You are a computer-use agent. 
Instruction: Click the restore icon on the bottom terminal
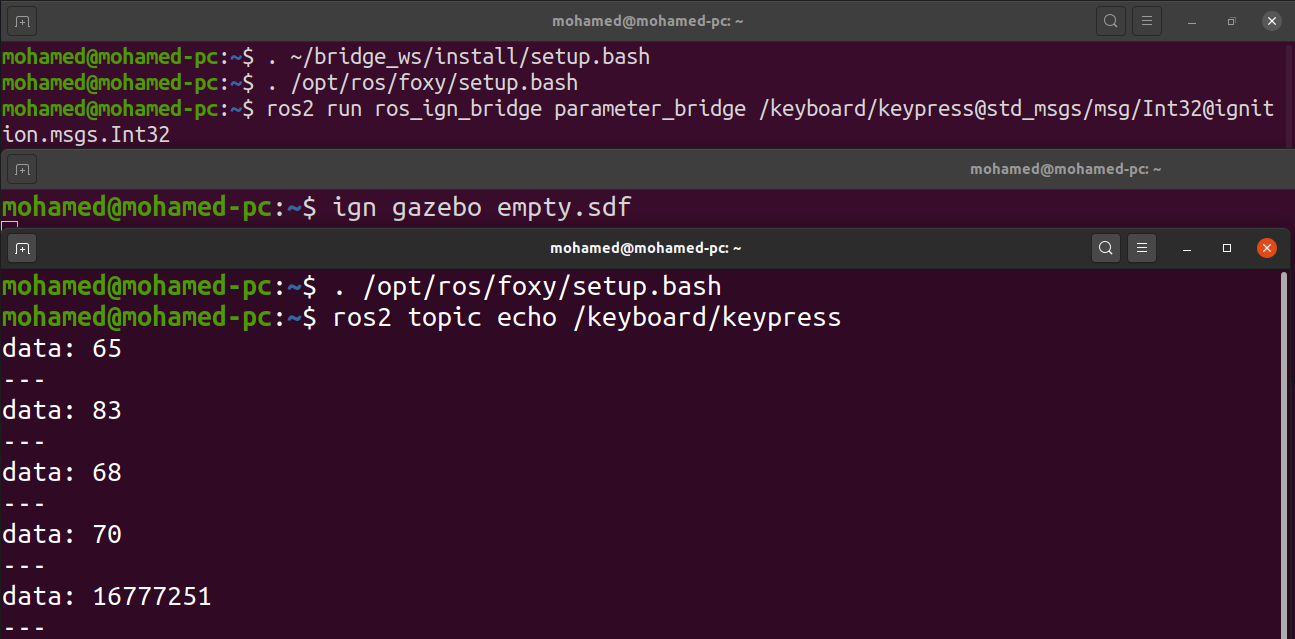click(1226, 247)
